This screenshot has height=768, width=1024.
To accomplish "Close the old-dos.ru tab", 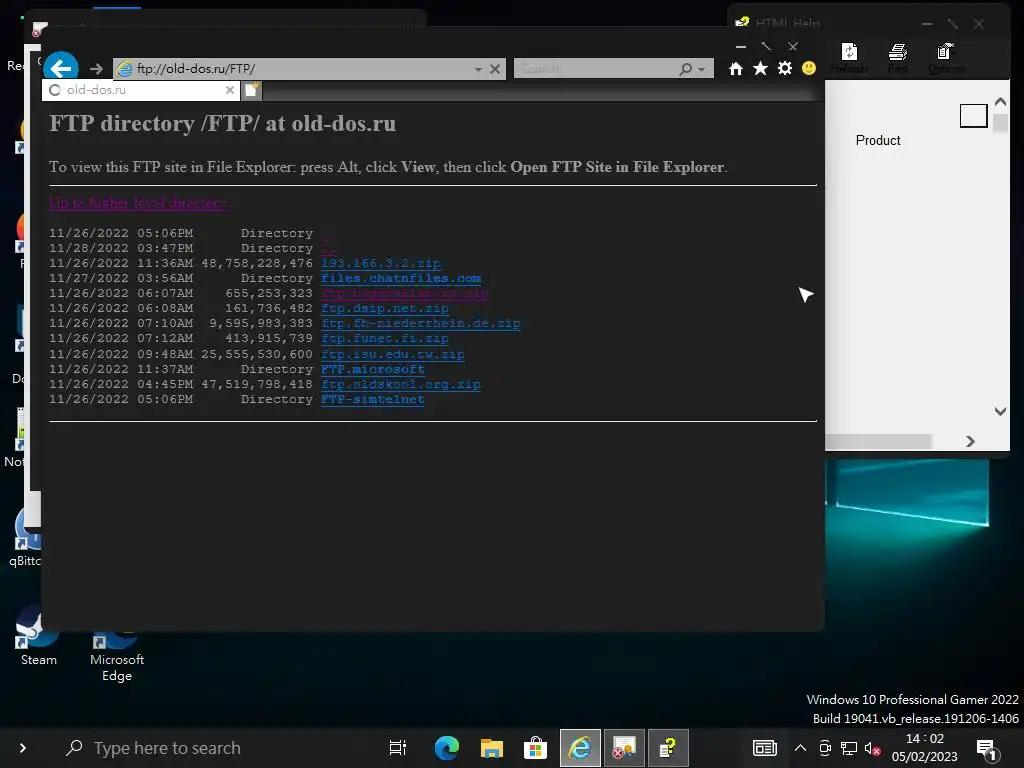I will pos(229,90).
